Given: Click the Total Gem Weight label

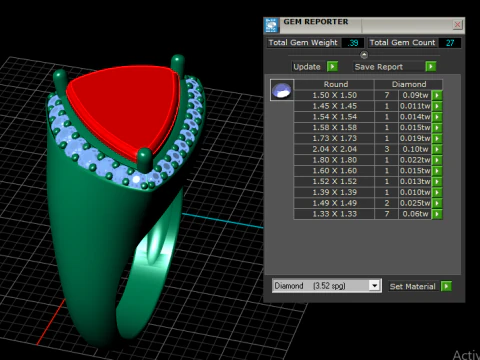Looking at the screenshot, I should tap(303, 43).
